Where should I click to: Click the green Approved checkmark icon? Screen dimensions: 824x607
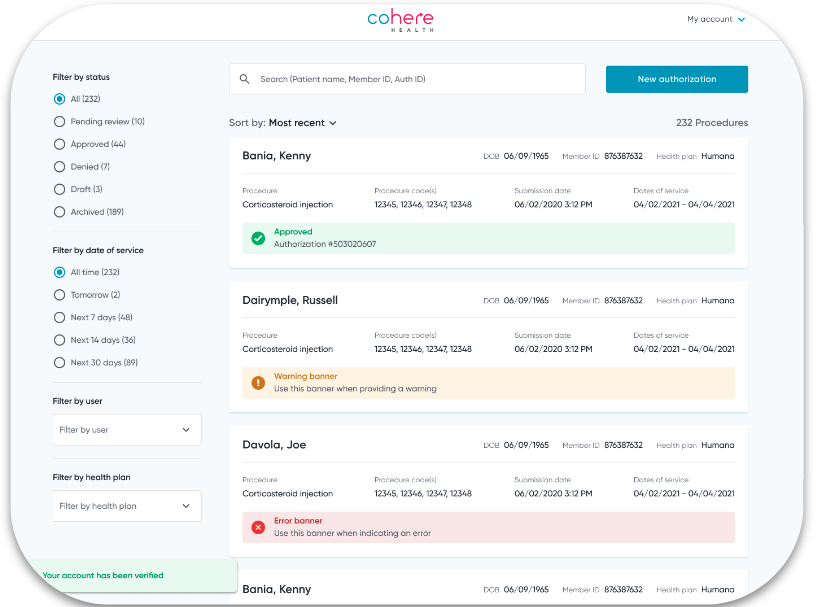tap(258, 238)
